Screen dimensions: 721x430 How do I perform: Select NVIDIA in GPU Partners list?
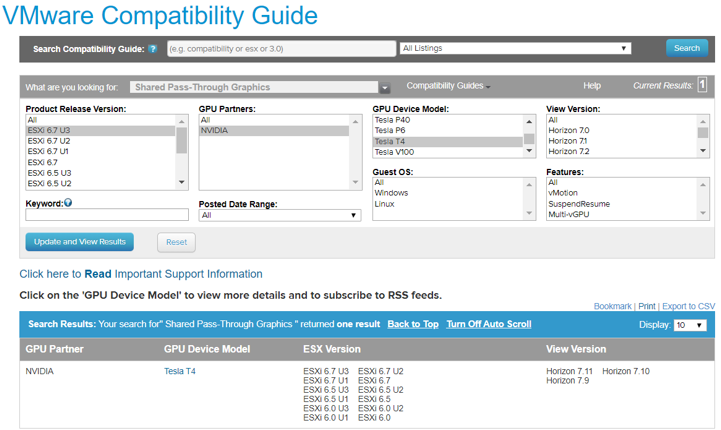coord(274,131)
